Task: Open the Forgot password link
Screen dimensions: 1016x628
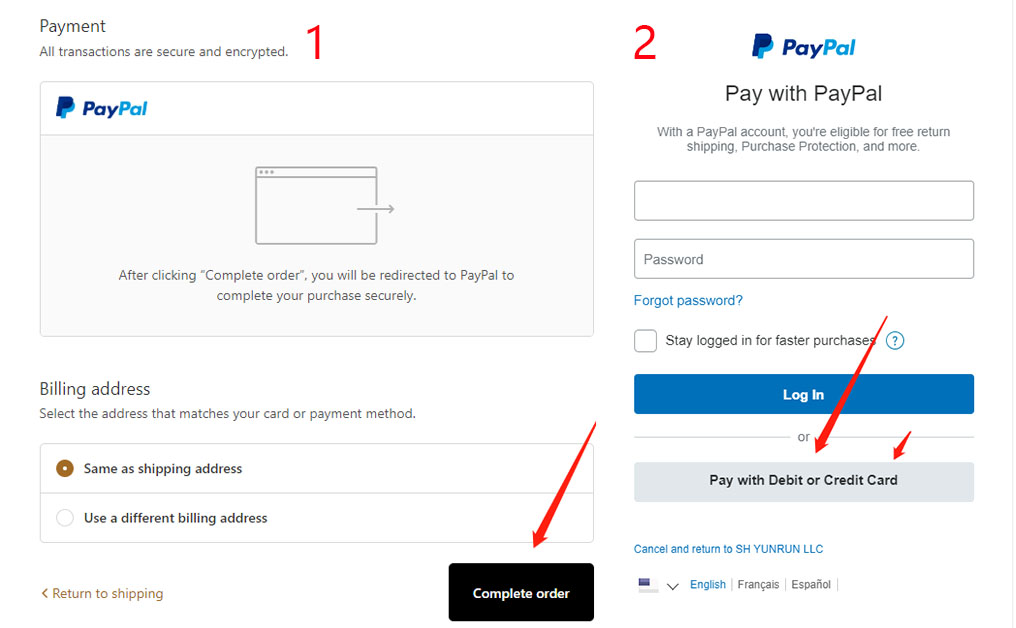Action: pyautogui.click(x=688, y=300)
